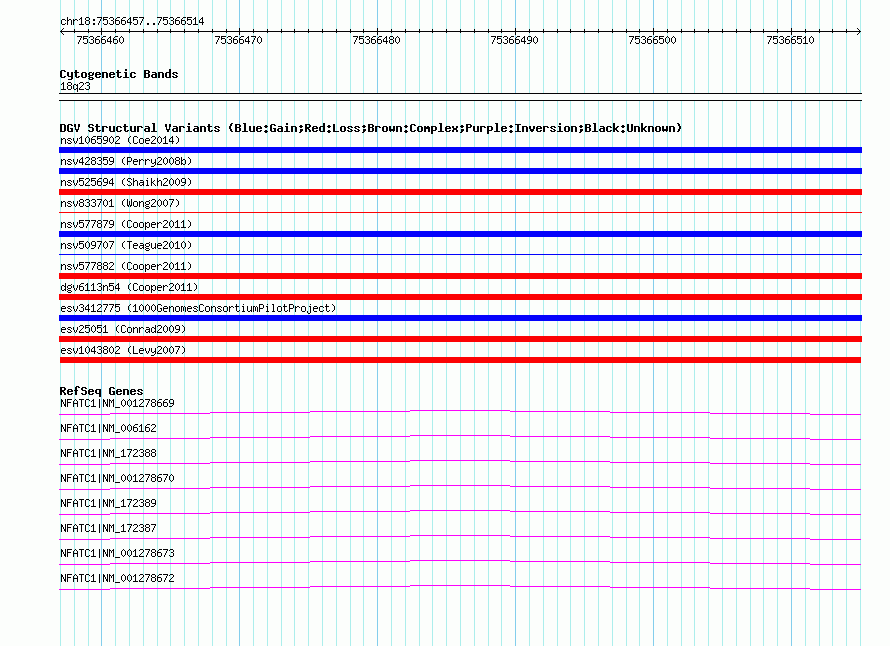This screenshot has width=890, height=646.
Task: Click the blue bar under nsv1065902
Action: (x=460, y=150)
